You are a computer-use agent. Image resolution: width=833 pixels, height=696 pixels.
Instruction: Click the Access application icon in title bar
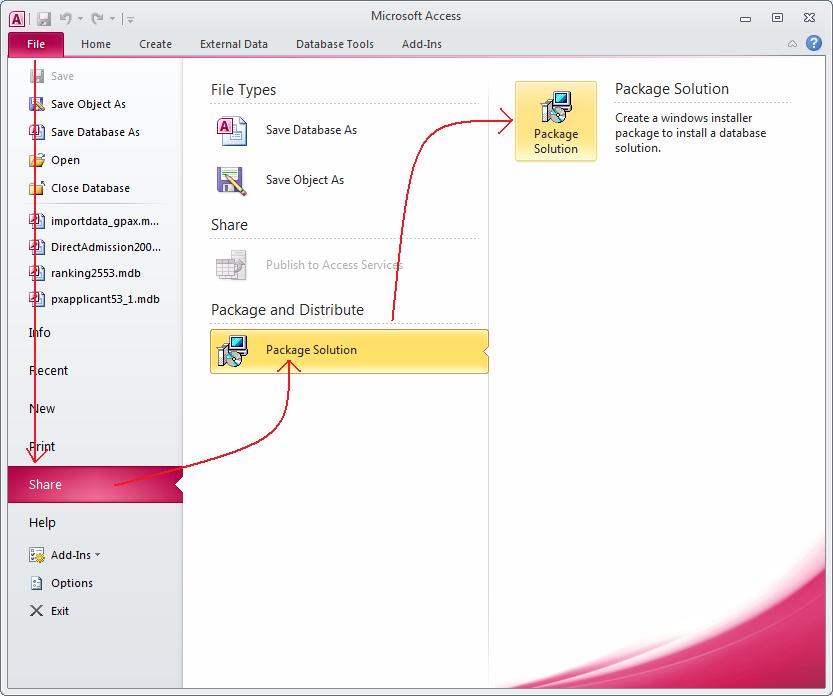click(16, 19)
